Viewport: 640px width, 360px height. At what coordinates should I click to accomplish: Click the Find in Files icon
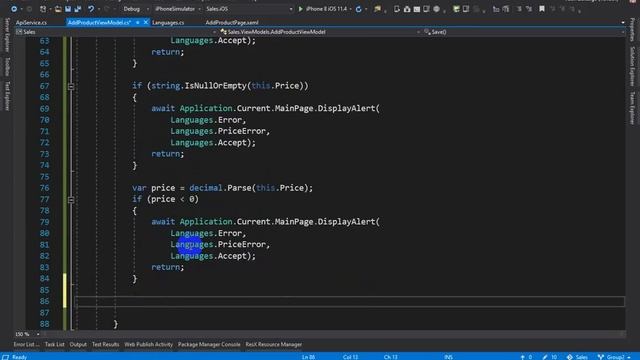377,9
